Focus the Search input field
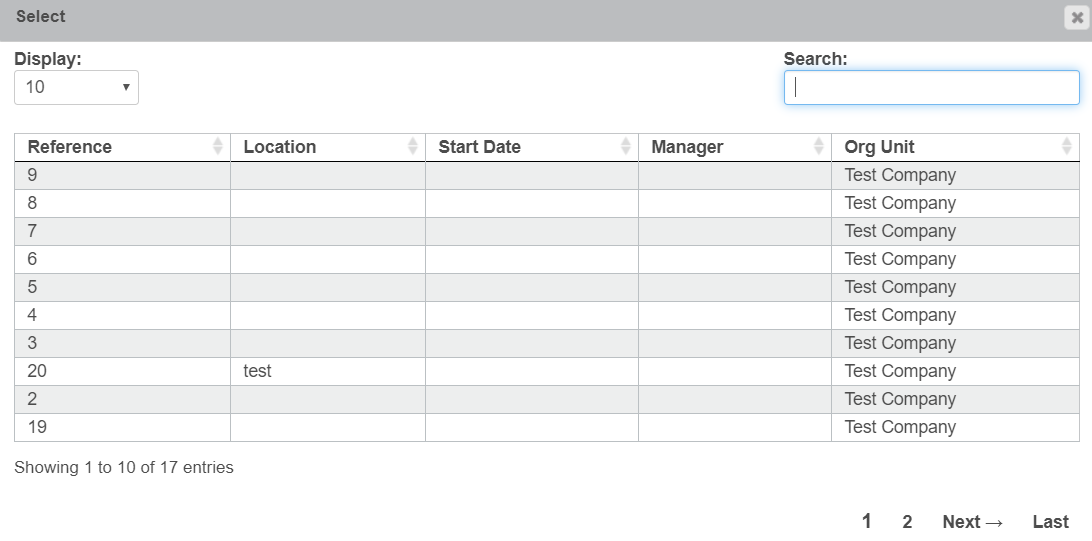Image resolution: width=1092 pixels, height=541 pixels. [x=931, y=87]
